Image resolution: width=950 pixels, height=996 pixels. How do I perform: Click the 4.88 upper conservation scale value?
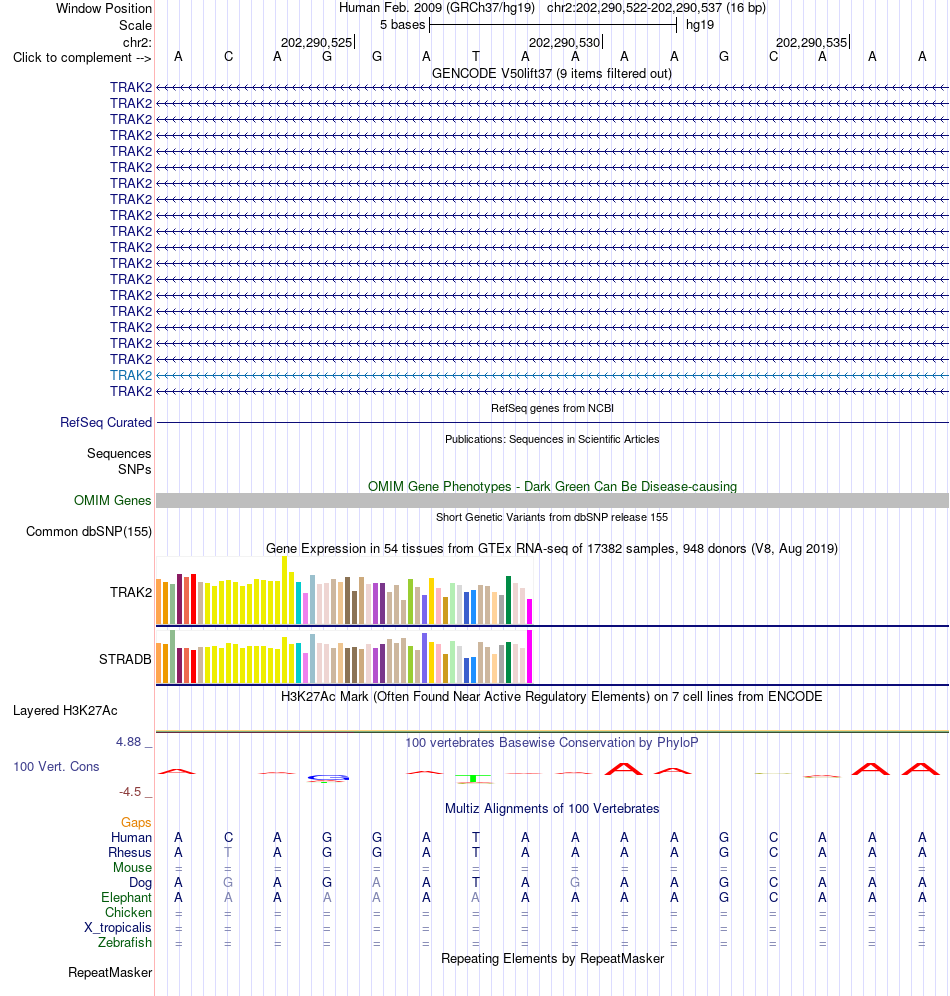point(128,742)
